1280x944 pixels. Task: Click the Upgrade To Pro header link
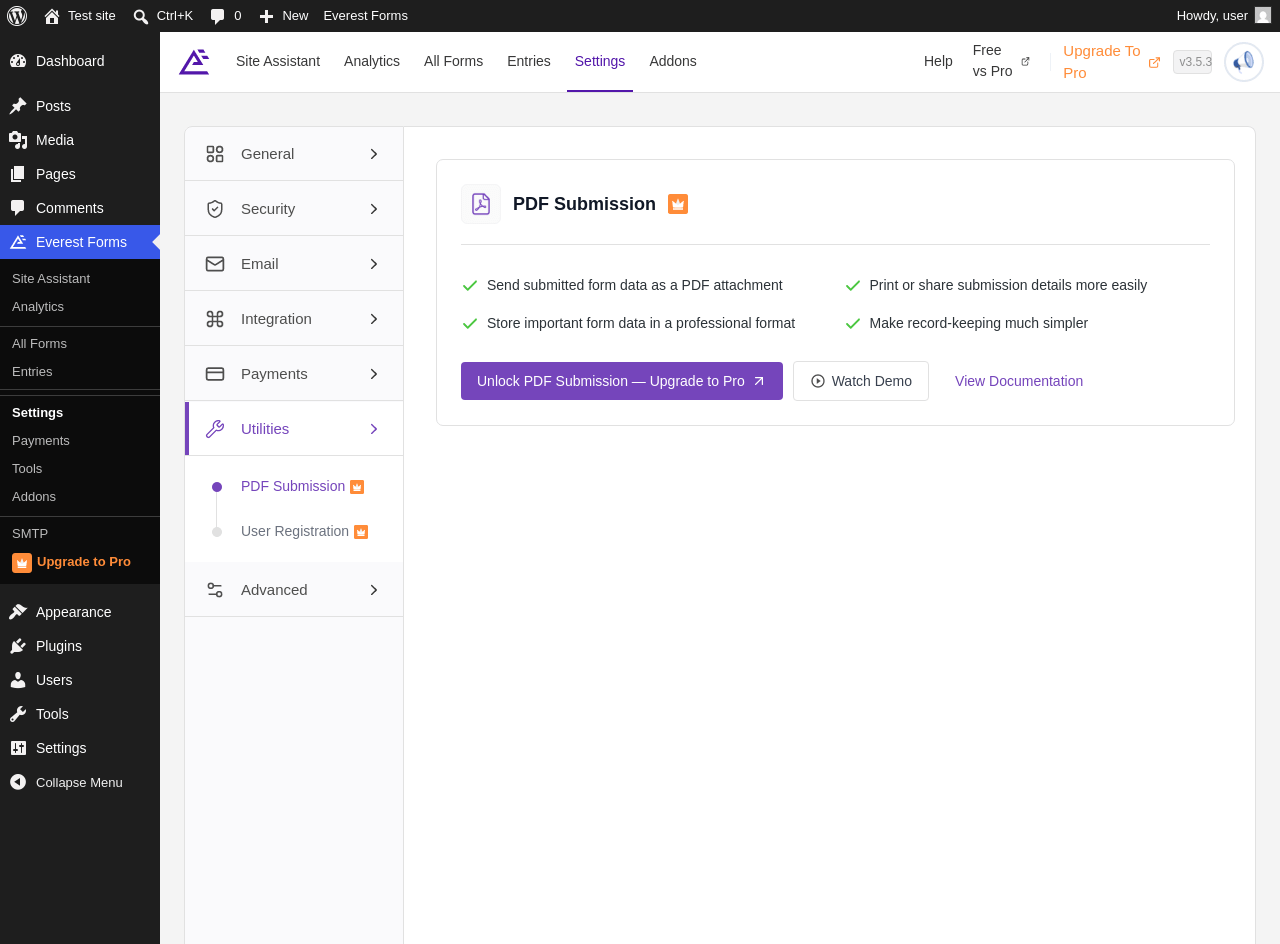click(x=1111, y=61)
